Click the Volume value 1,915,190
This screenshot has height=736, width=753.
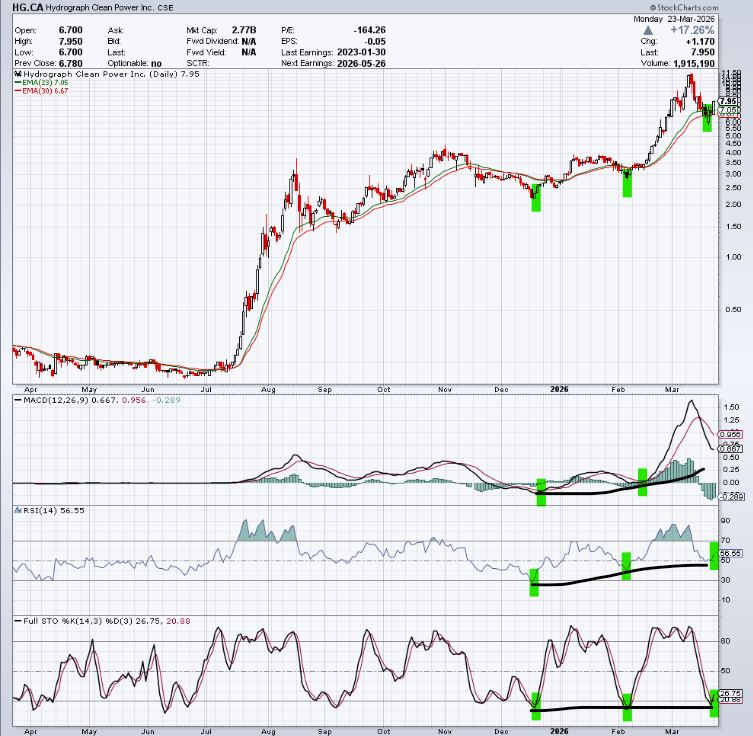tap(694, 63)
